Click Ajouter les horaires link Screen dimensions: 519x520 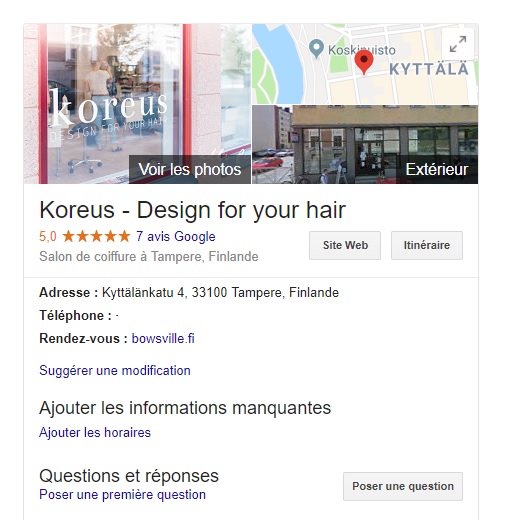coord(95,432)
